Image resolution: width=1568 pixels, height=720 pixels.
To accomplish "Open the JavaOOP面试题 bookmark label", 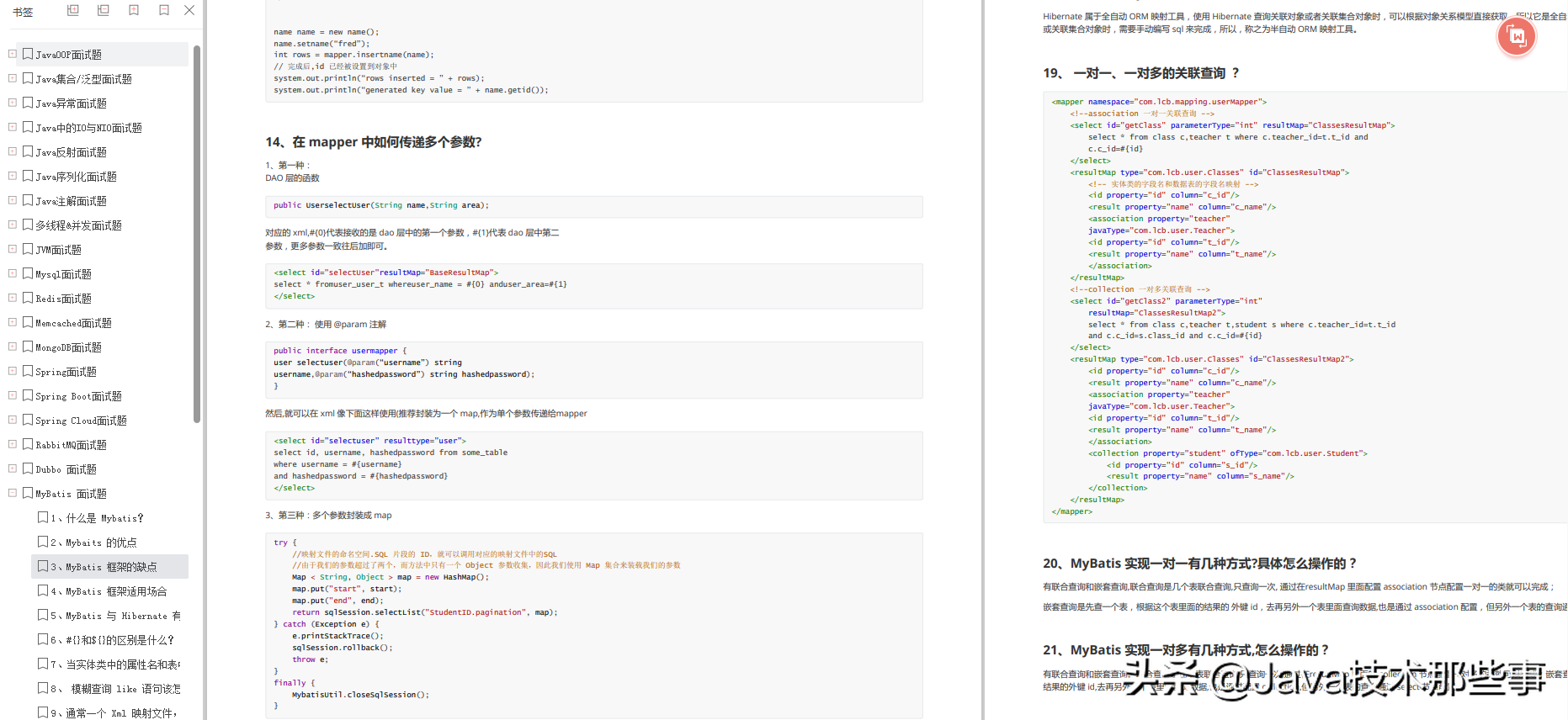I will (x=68, y=55).
